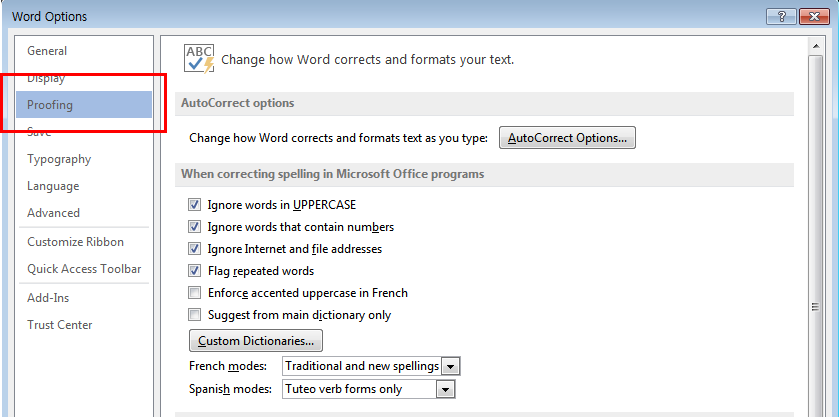Switch to the Typography category
Image resolution: width=839 pixels, height=417 pixels.
[x=59, y=159]
